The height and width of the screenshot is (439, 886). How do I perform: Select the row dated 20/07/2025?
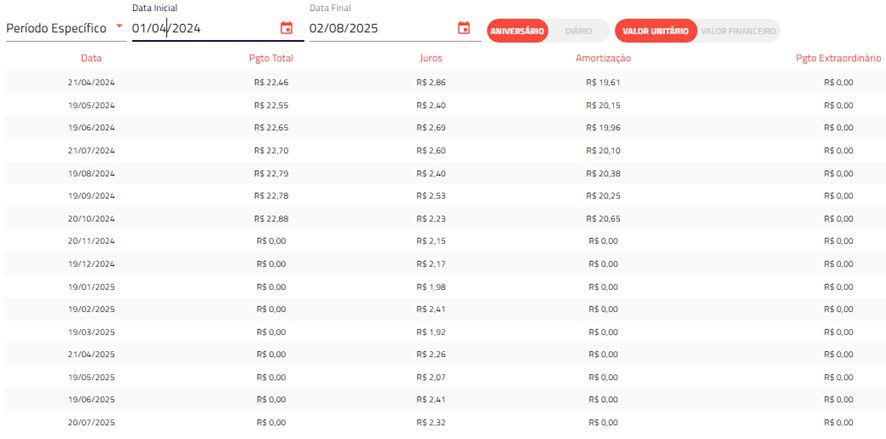pos(443,423)
